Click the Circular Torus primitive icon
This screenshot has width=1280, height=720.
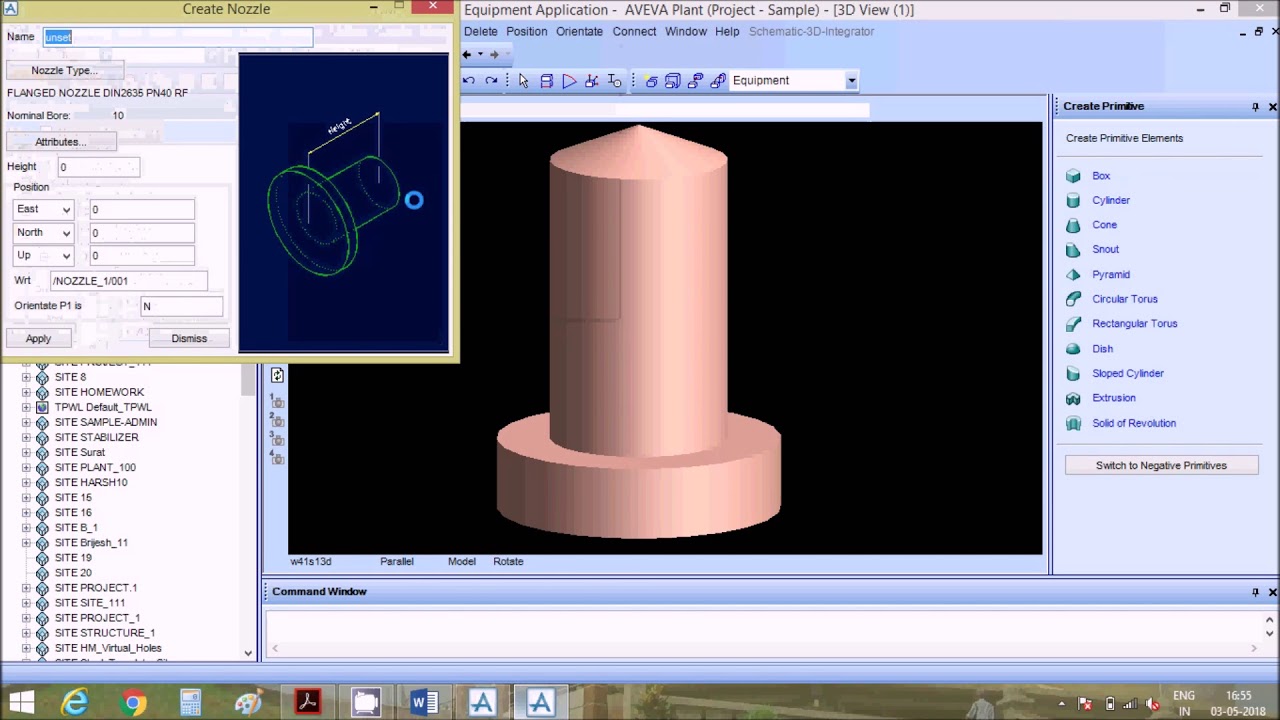(x=1073, y=299)
